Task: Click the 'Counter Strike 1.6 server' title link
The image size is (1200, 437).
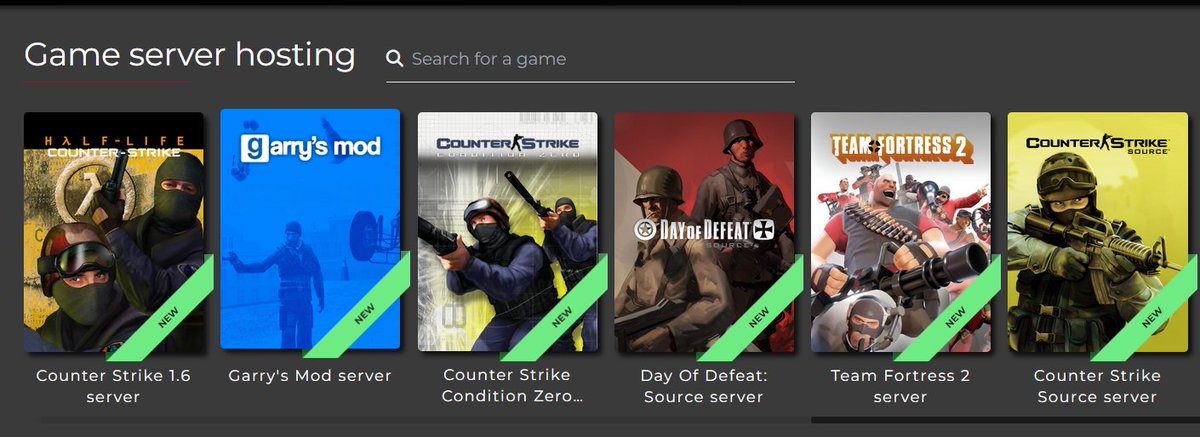Action: point(113,386)
